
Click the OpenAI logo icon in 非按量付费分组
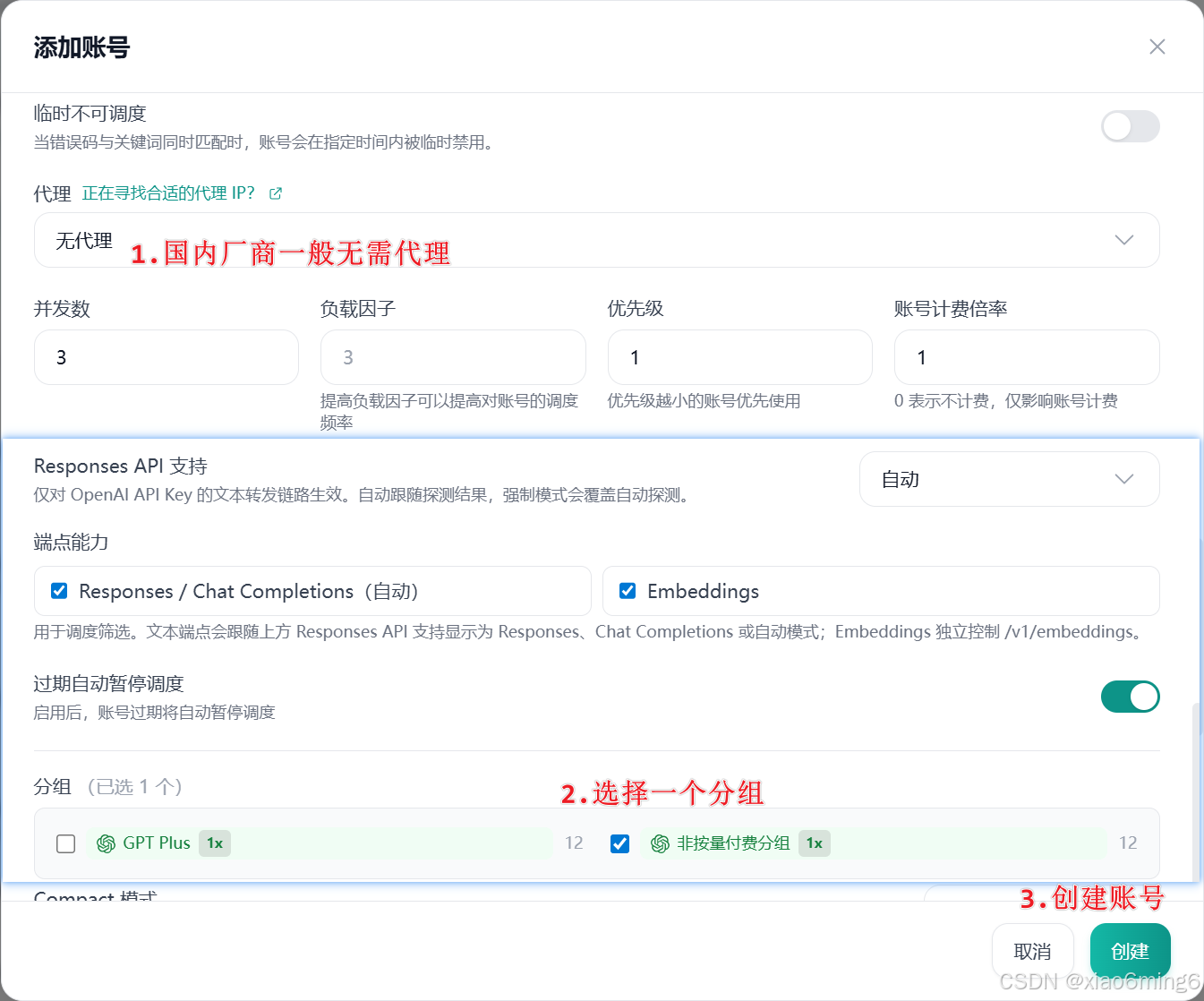pos(660,843)
